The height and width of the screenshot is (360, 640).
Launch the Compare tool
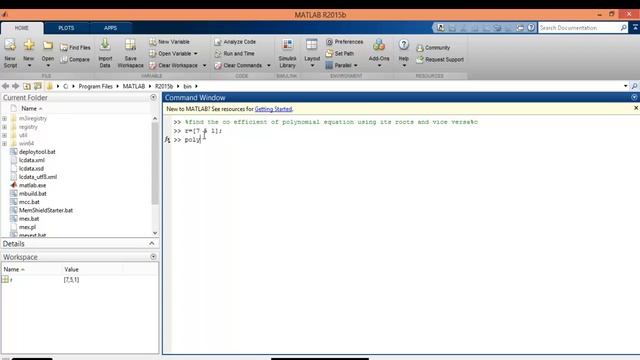pos(75,60)
